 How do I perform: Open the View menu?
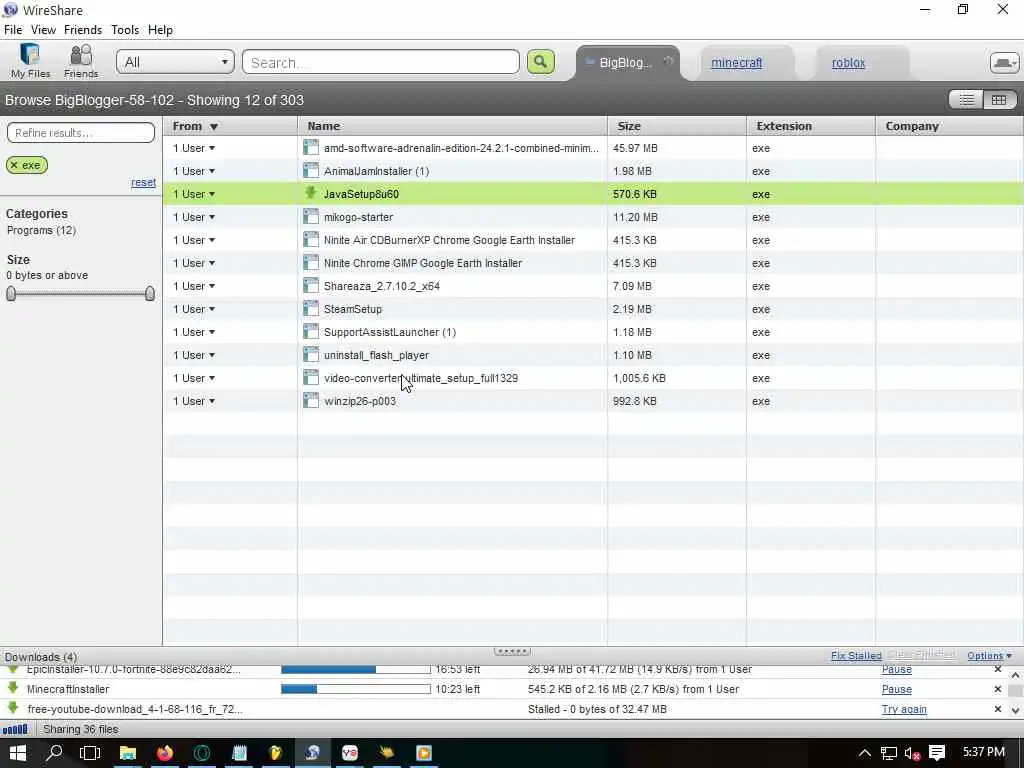(43, 30)
